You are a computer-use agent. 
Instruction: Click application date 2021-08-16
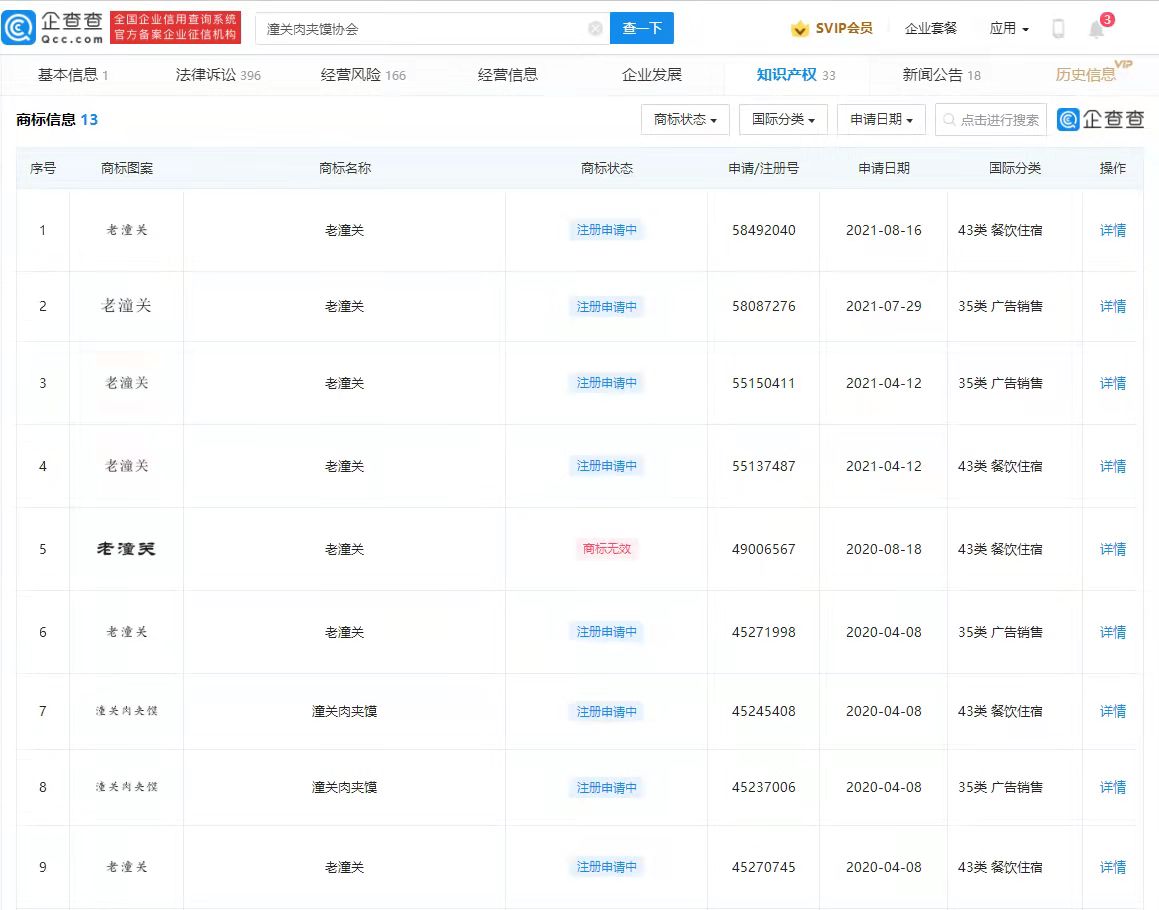click(x=884, y=230)
